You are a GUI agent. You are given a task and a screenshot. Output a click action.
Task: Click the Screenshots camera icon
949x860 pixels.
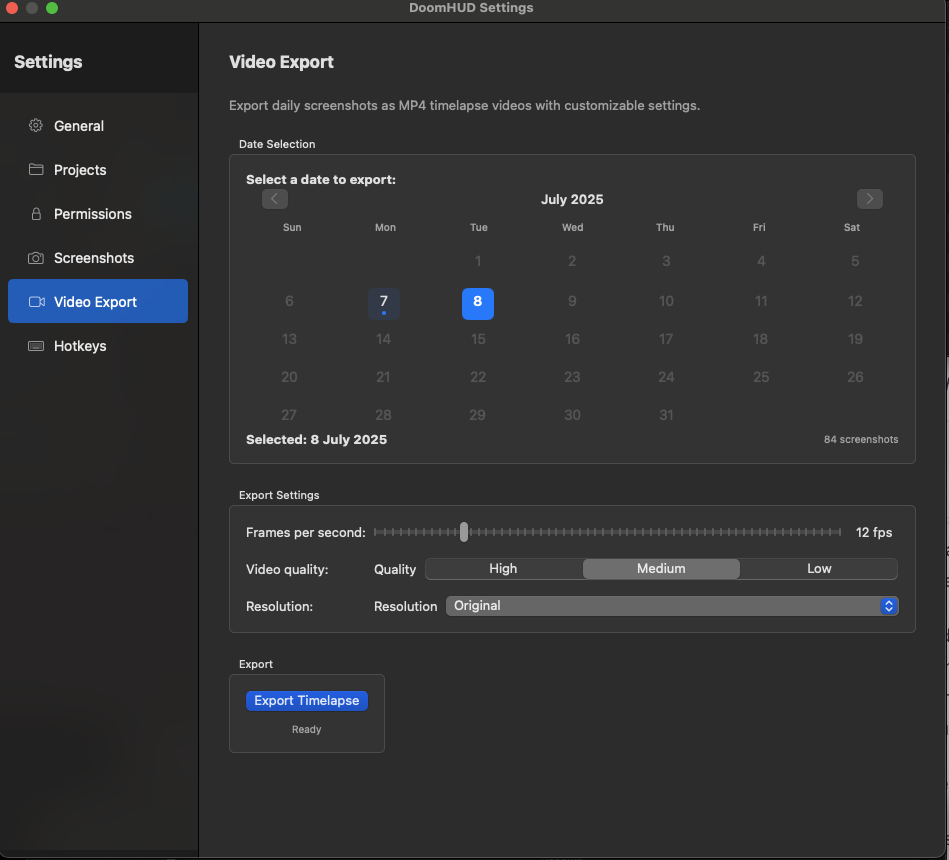(x=36, y=258)
